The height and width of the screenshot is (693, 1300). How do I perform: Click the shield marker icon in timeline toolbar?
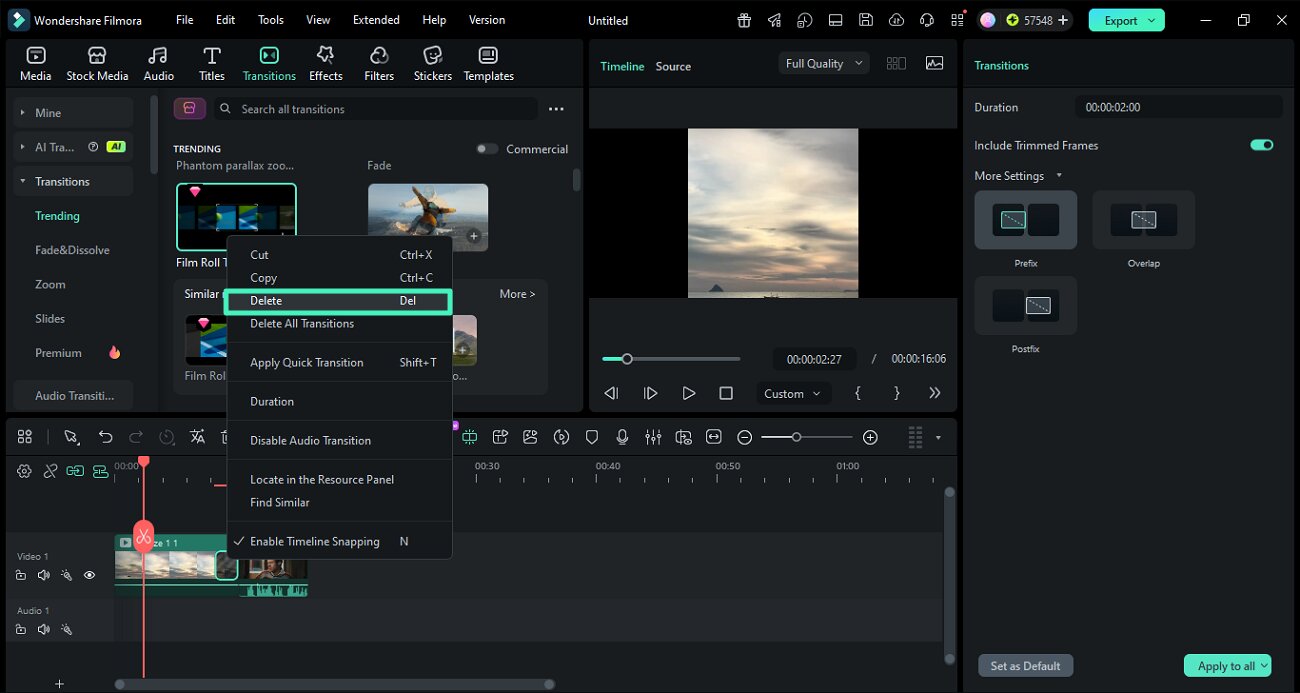point(592,437)
